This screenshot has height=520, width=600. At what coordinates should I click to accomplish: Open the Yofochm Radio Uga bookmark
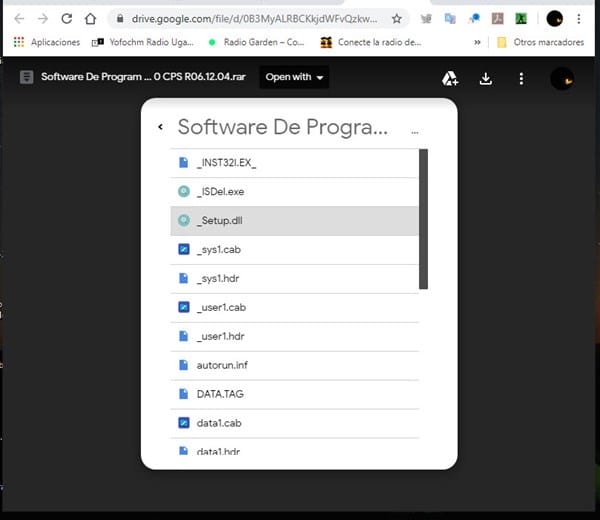click(143, 42)
